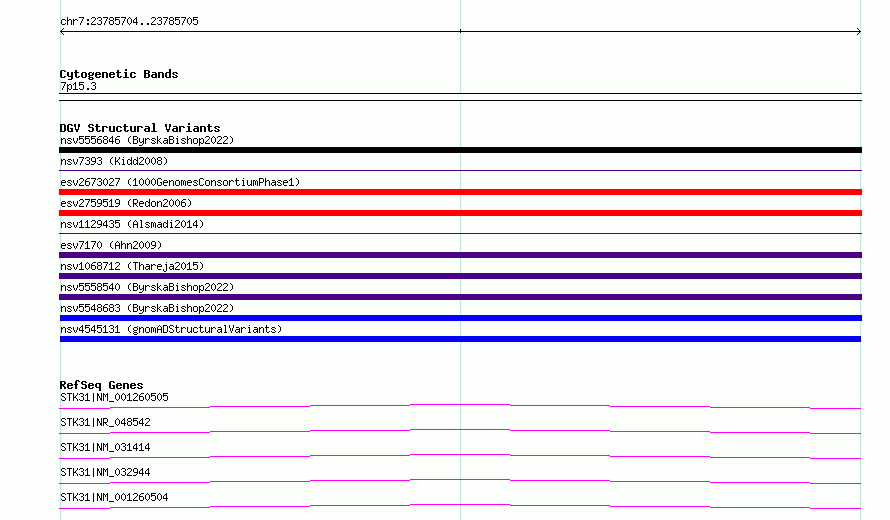The height and width of the screenshot is (520, 890).
Task: Open transcript STK31|NR_048542
Action: click(105, 422)
